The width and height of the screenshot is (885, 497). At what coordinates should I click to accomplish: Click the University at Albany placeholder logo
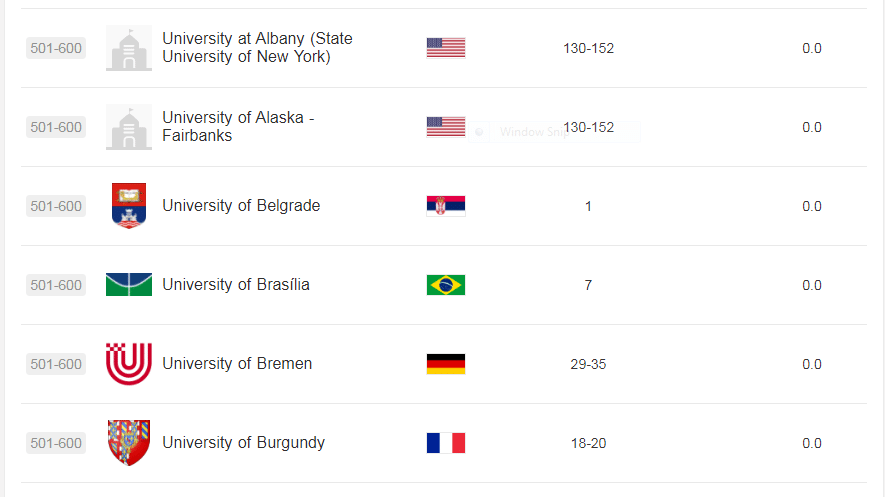129,48
